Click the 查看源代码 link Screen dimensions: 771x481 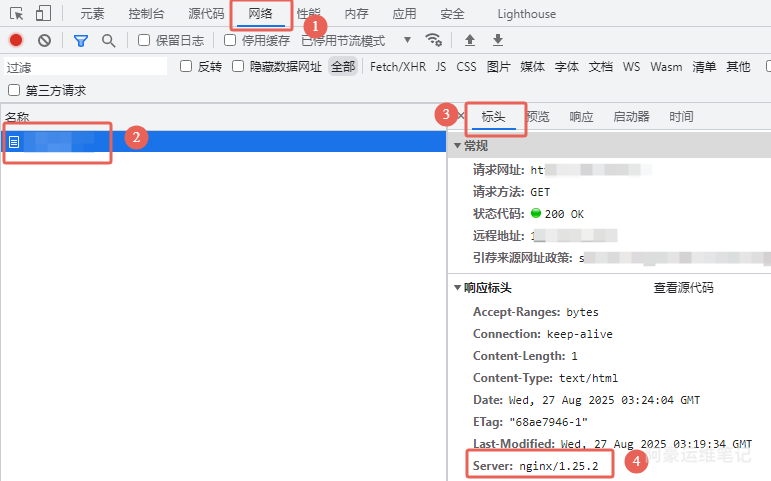click(x=683, y=288)
